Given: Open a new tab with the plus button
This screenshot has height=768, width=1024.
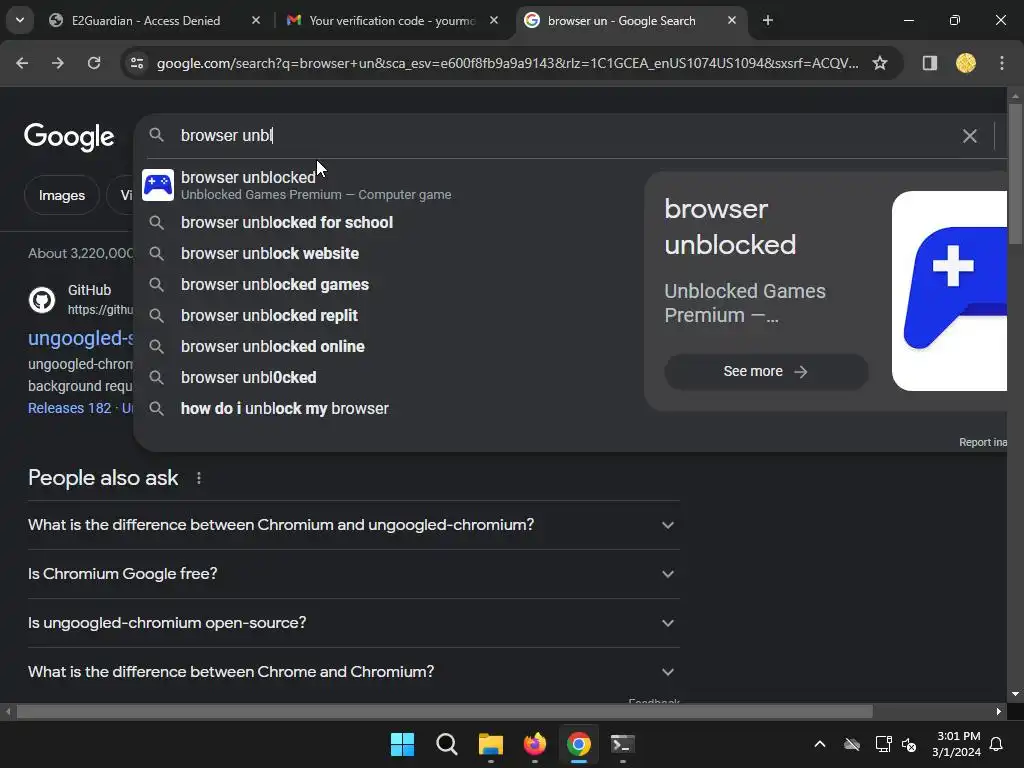Looking at the screenshot, I should (x=768, y=20).
